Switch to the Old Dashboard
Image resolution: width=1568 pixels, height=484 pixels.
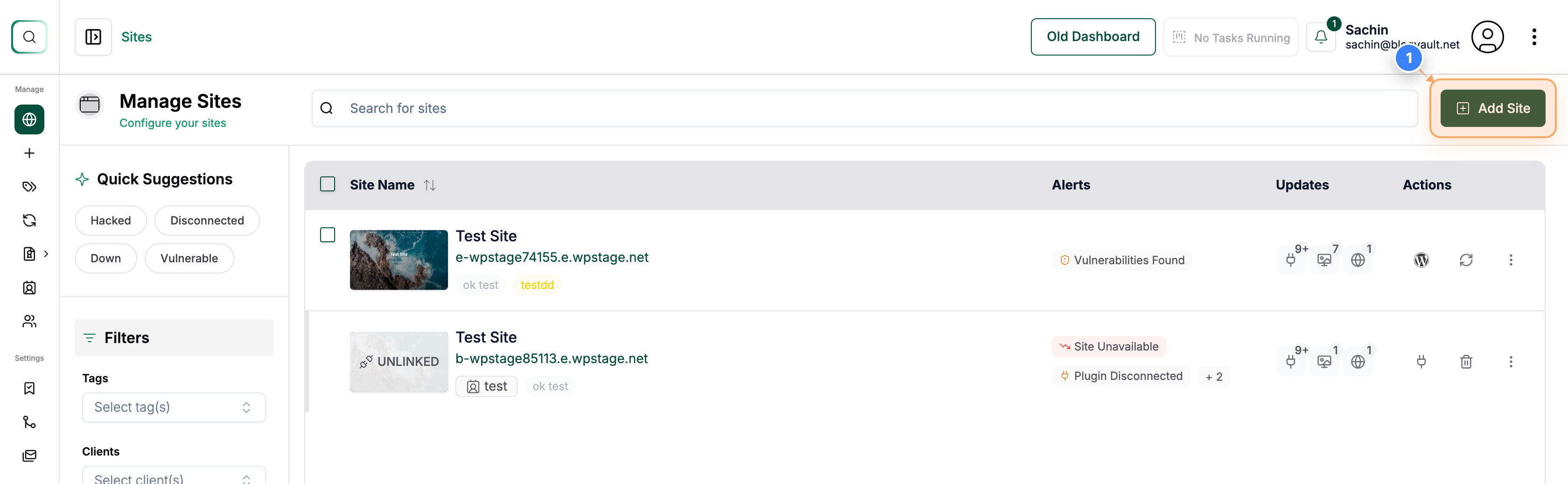(1093, 36)
